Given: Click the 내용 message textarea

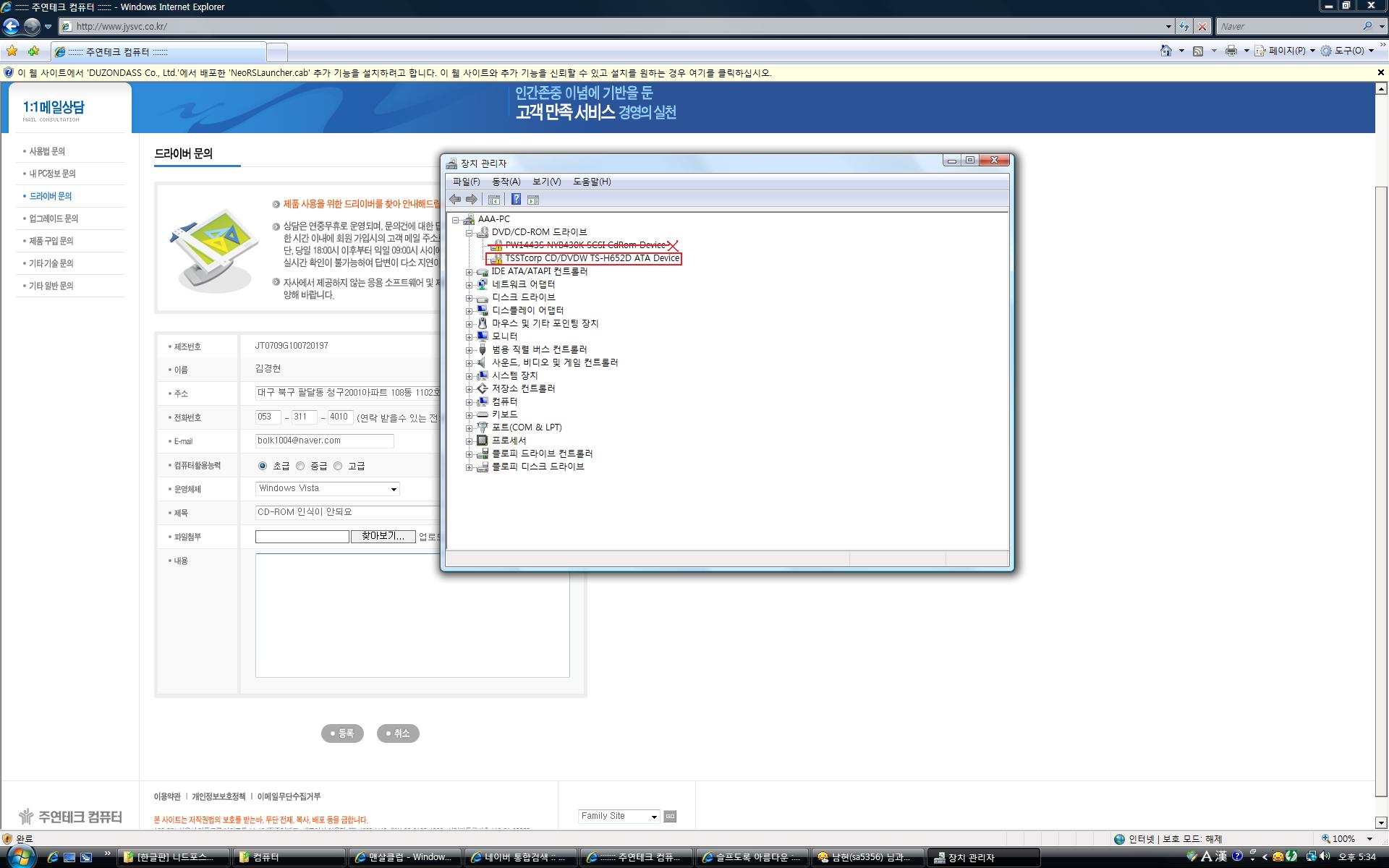Looking at the screenshot, I should (x=412, y=616).
